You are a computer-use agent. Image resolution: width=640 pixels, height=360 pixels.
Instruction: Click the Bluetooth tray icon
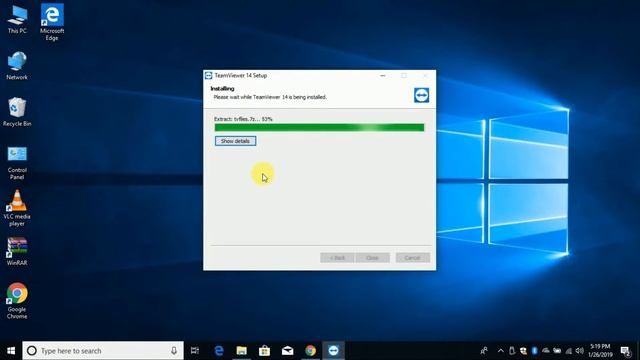coord(534,351)
